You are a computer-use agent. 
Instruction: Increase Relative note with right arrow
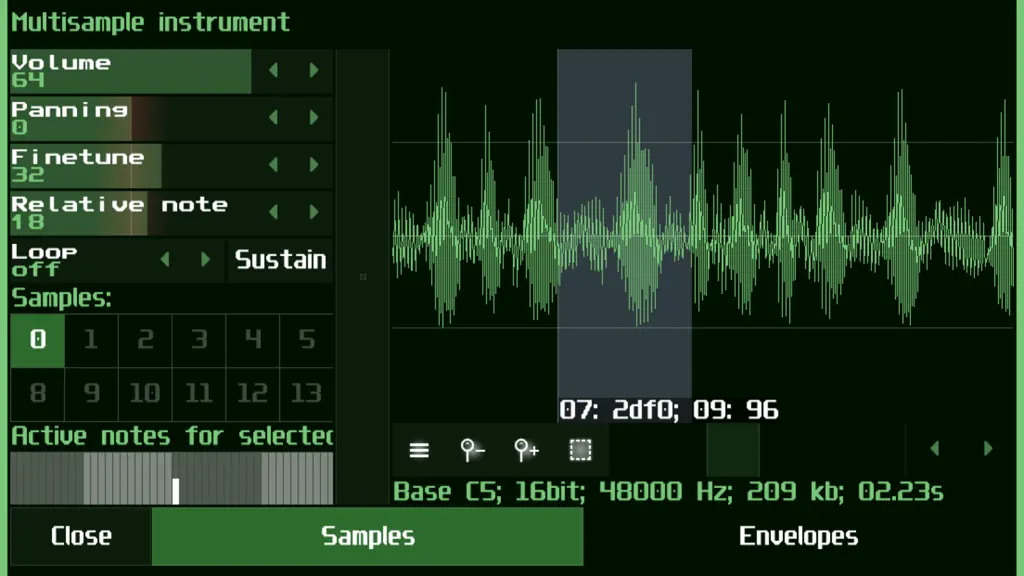pos(314,212)
